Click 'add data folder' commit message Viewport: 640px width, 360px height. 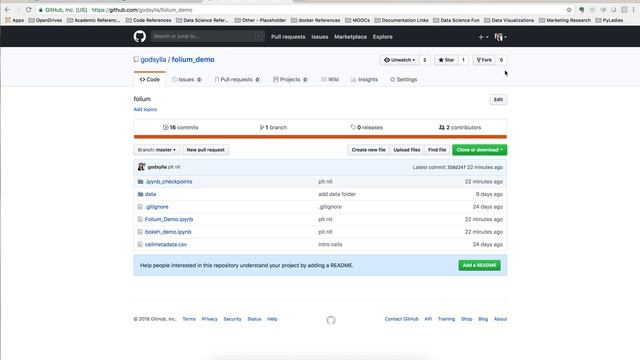pos(337,194)
